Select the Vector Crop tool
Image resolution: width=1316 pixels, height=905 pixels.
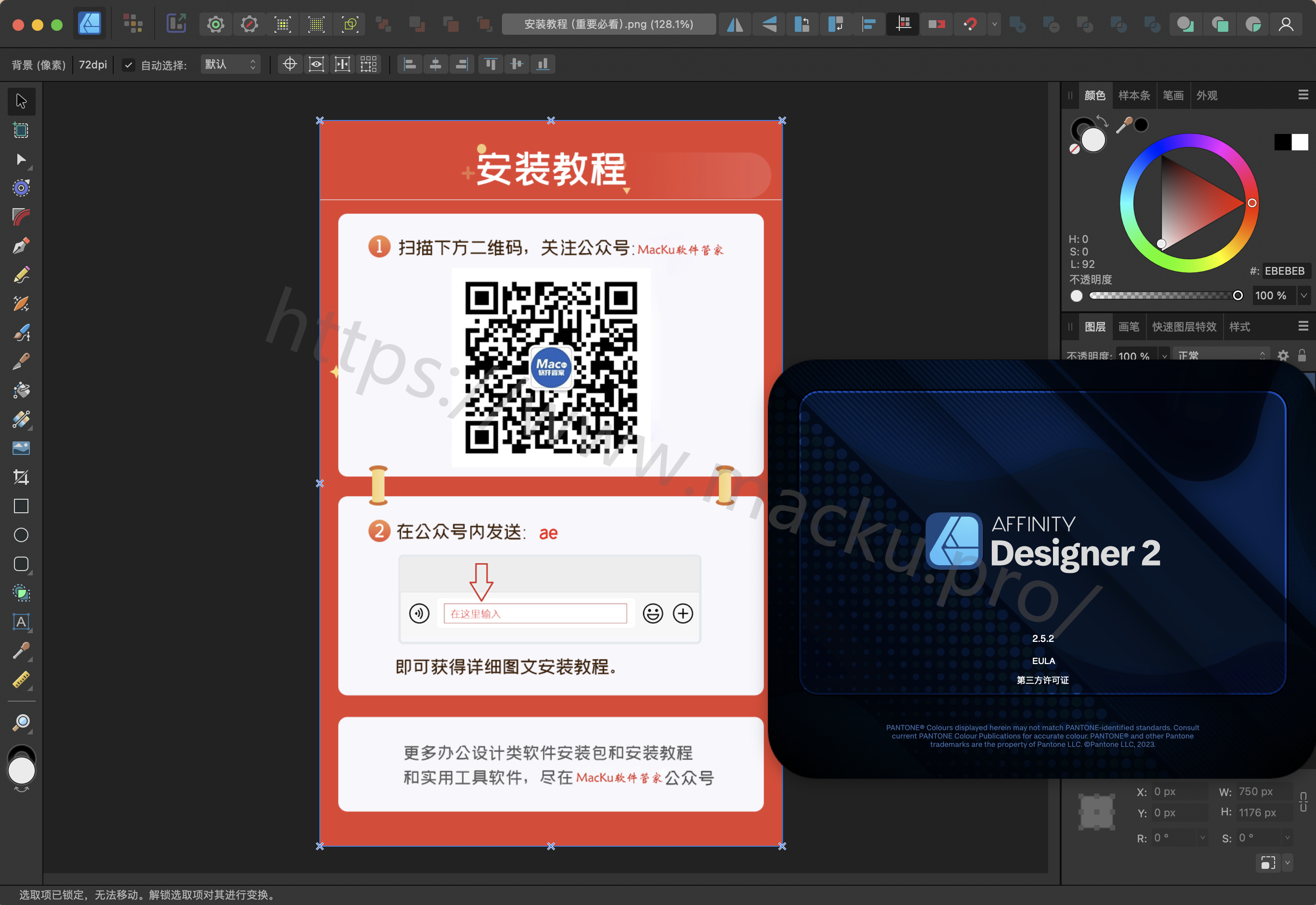tap(21, 478)
